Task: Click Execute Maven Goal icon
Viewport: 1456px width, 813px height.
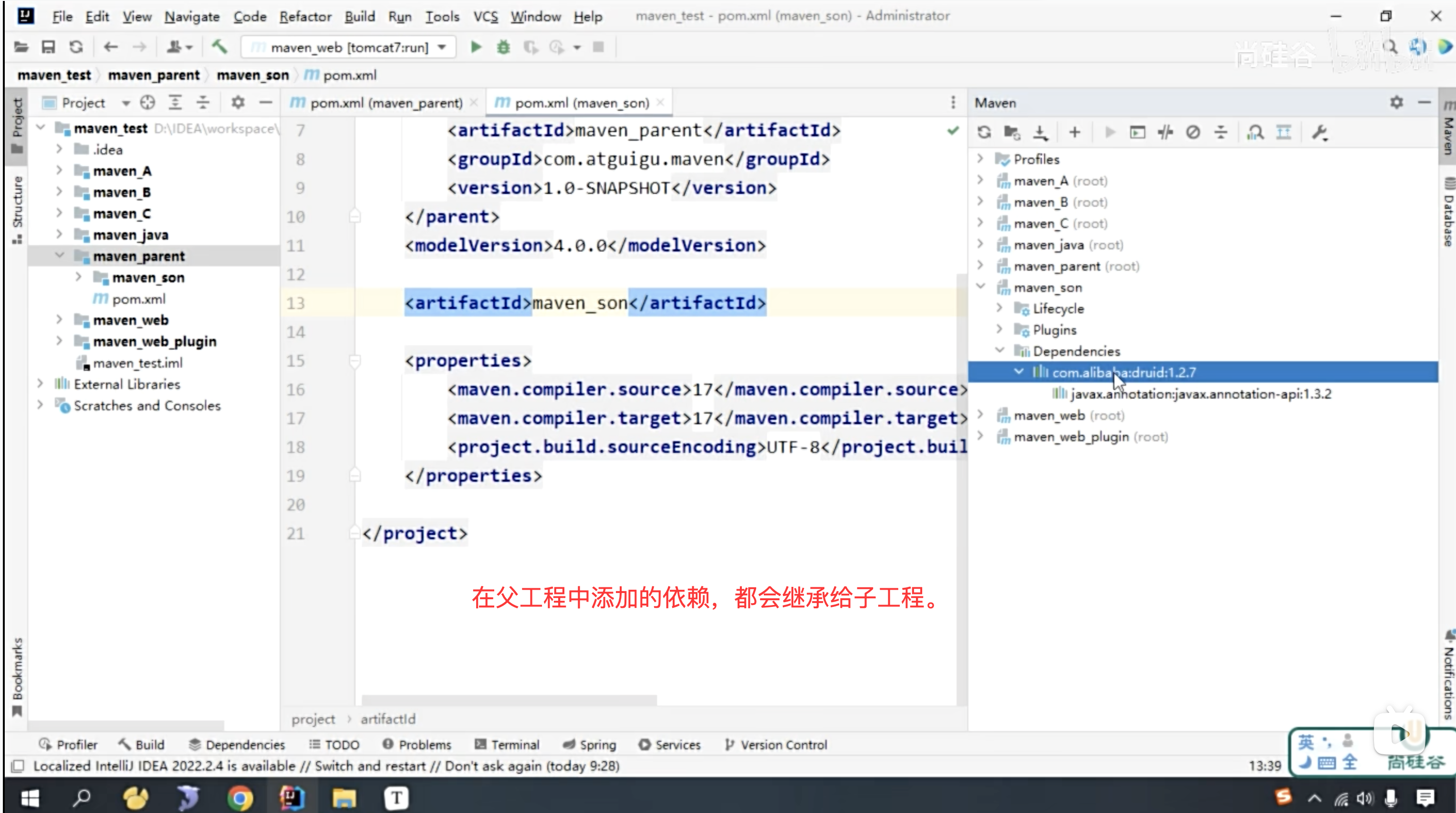Action: pos(1137,132)
